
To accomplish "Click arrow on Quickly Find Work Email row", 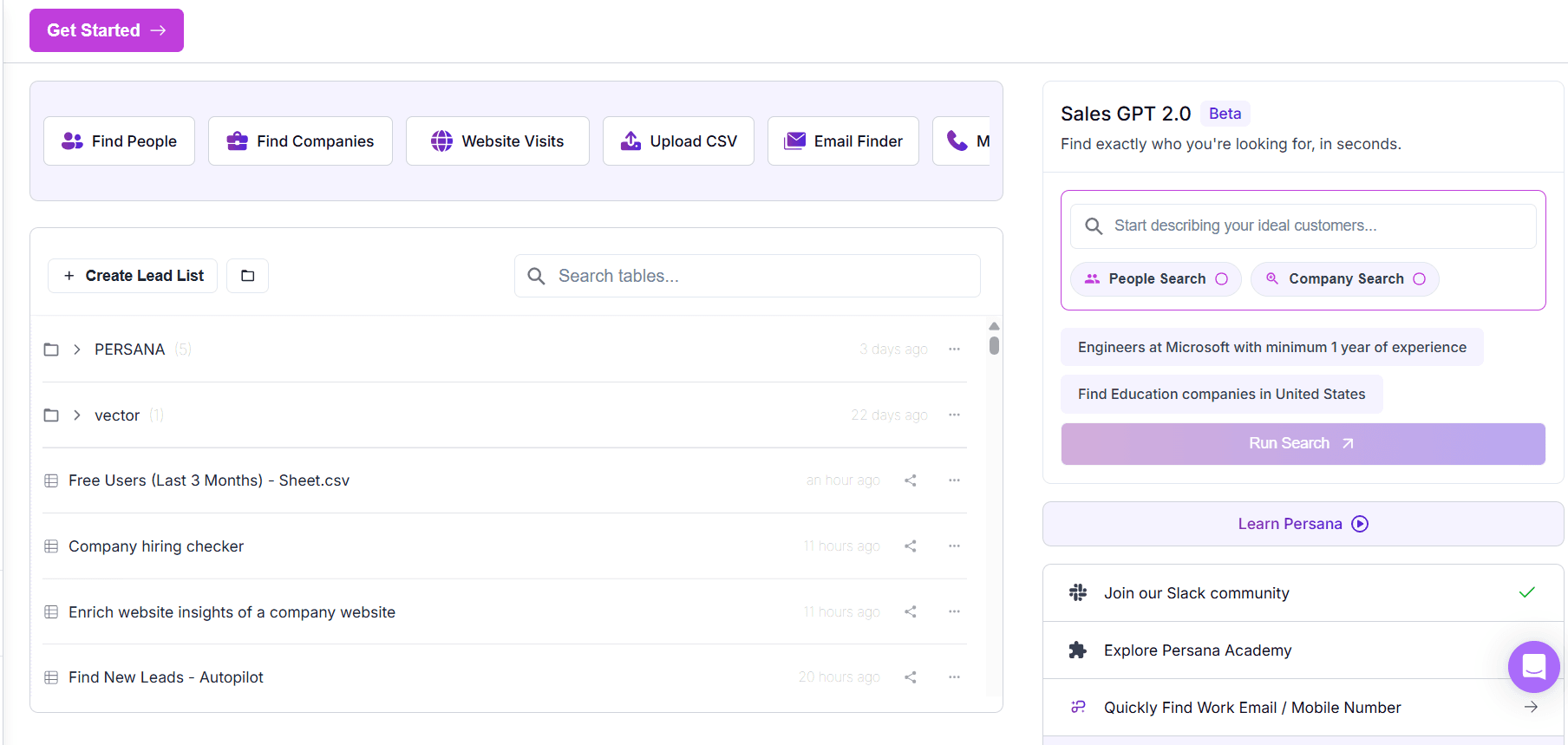I will [1531, 707].
